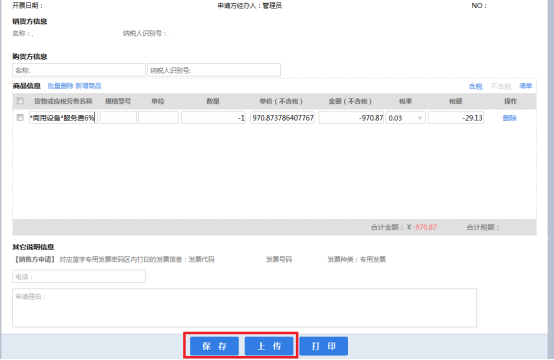
Task: Click 批量删除 batch delete link
Action: 60,86
